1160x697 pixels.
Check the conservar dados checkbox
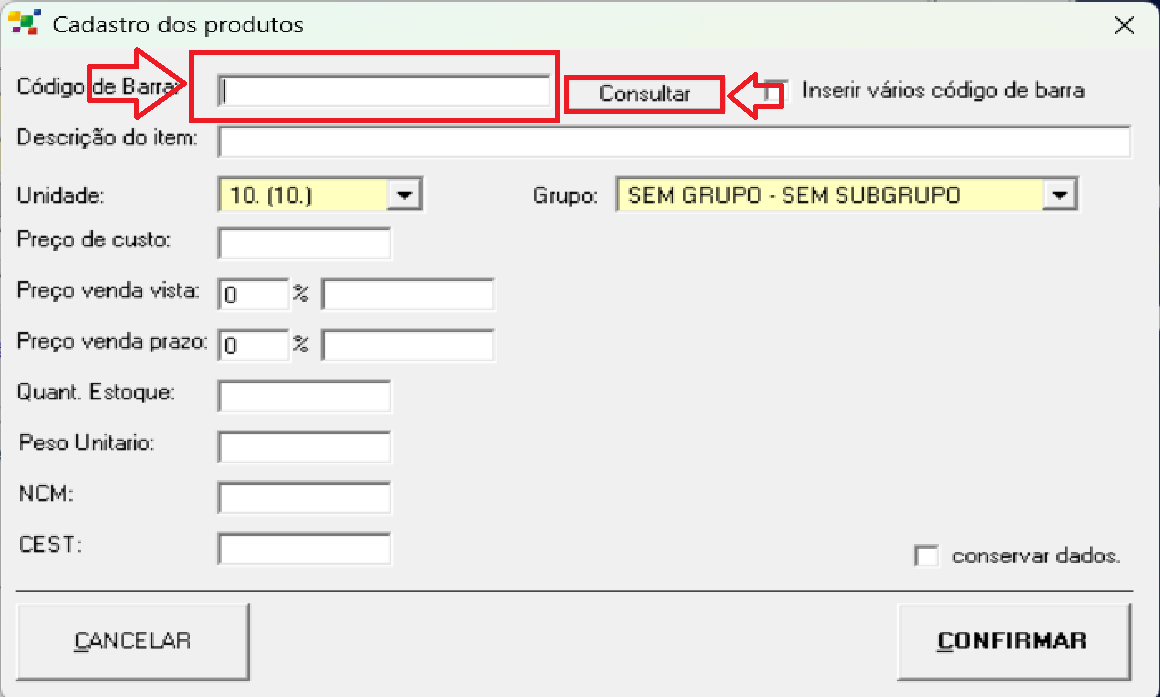(927, 556)
